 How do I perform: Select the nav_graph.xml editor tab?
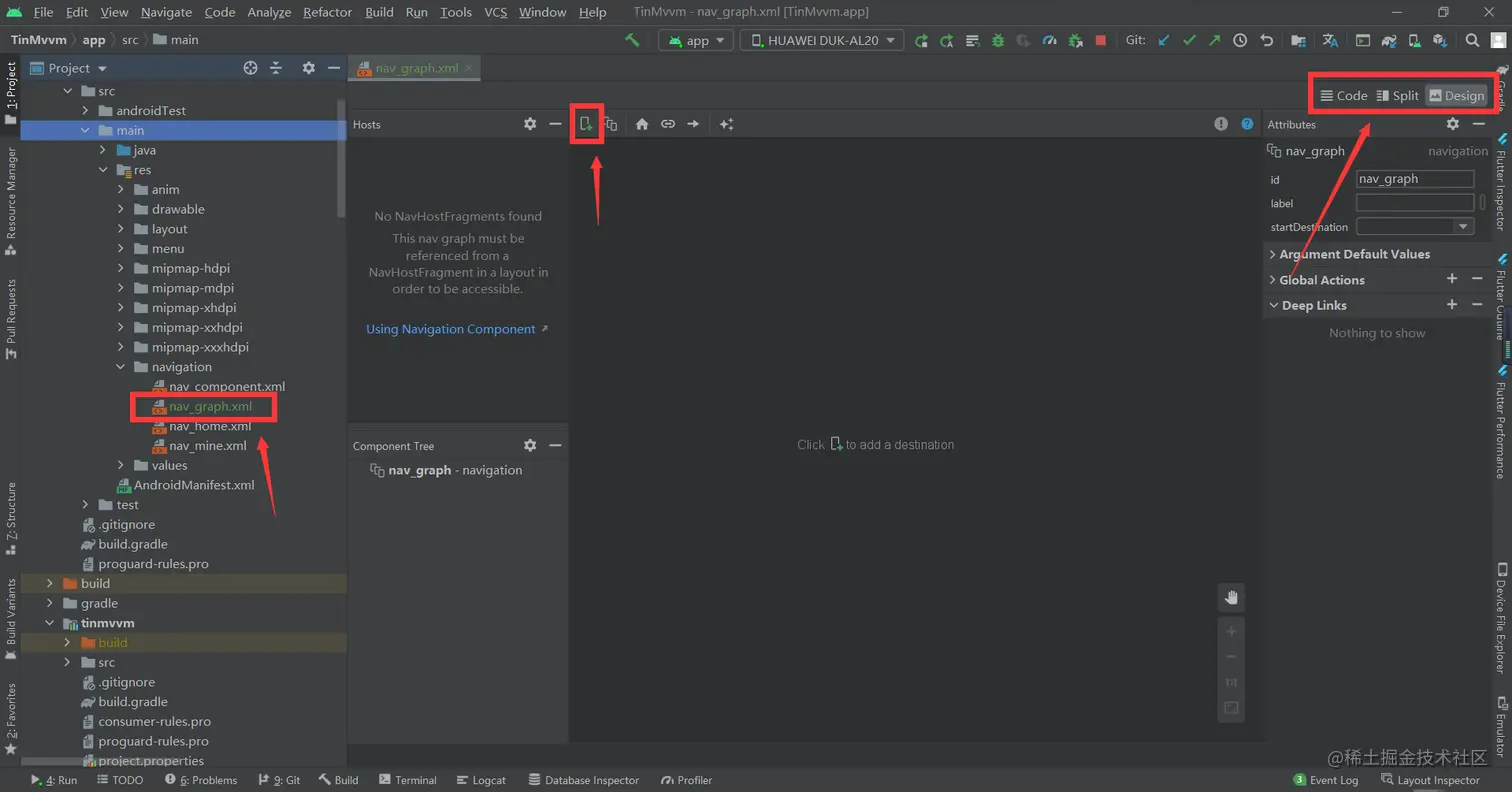[x=416, y=68]
